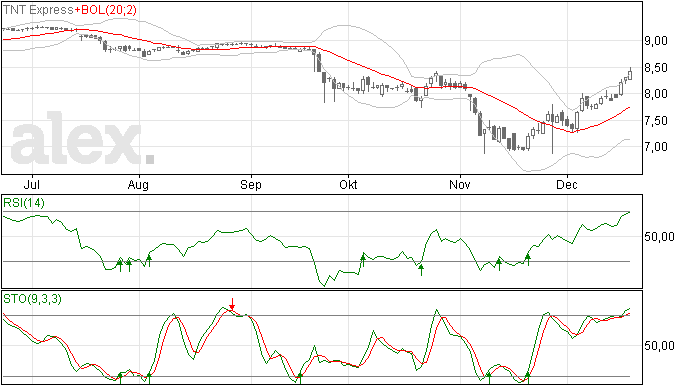Screen dimensions: 690x387
Task: Click the red sell arrow in the STO panel
Action: 232,304
